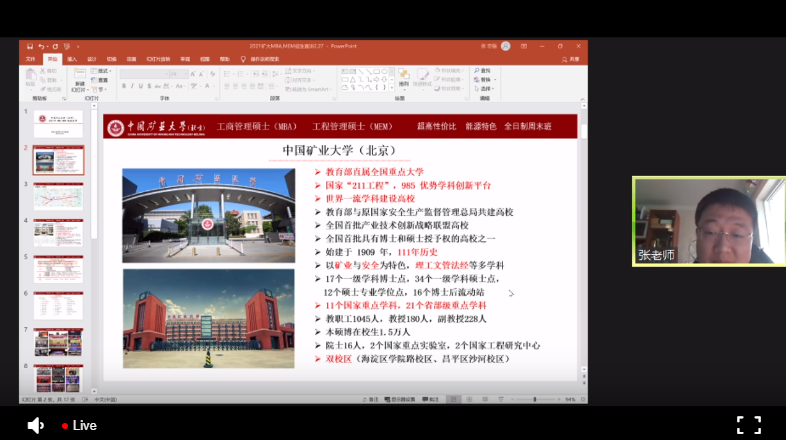Convert to SmartArt icon
The width and height of the screenshot is (786, 440).
pyautogui.click(x=288, y=89)
